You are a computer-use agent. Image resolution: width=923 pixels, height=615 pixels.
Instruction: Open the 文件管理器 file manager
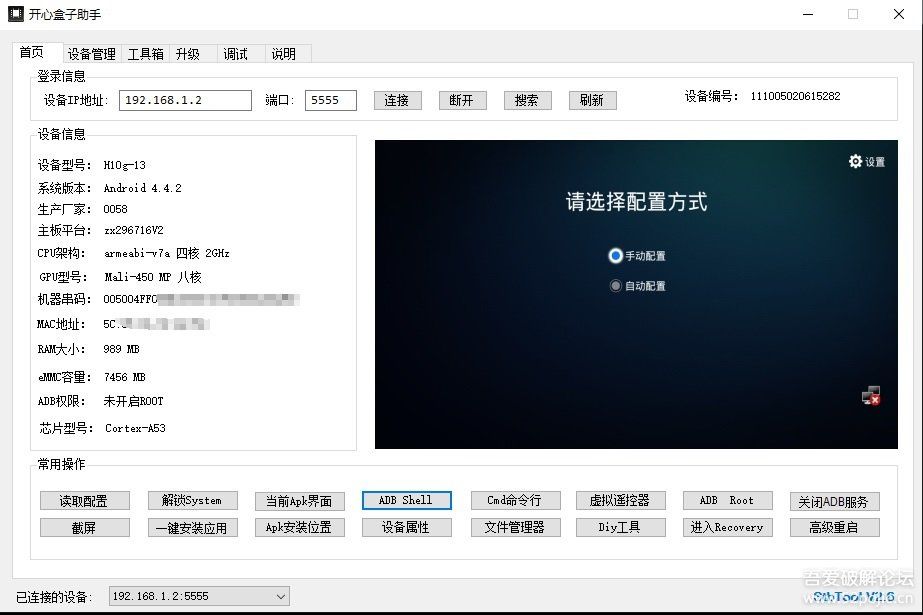tap(514, 528)
